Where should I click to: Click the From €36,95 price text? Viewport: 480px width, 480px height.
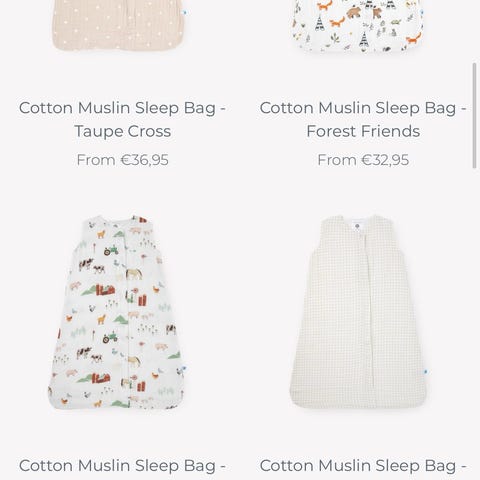[x=122, y=160]
